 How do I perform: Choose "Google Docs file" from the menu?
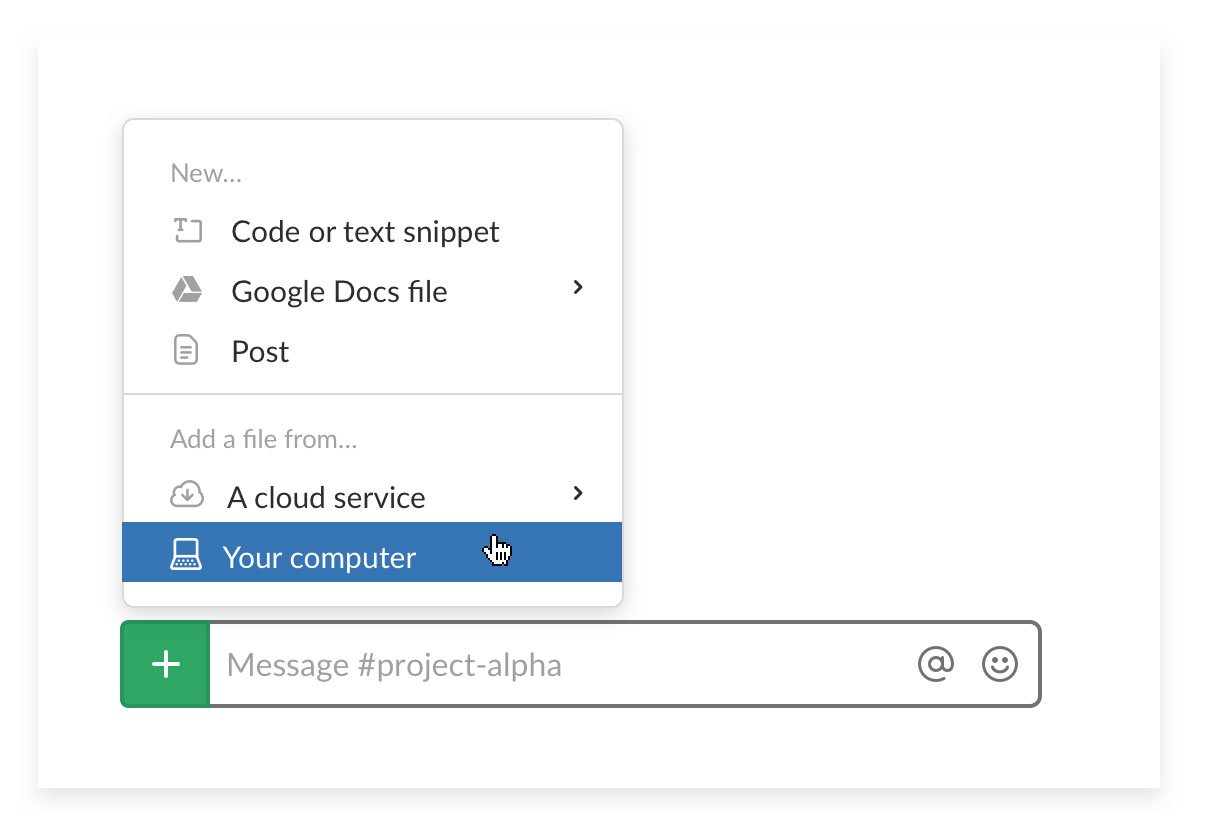(x=339, y=292)
